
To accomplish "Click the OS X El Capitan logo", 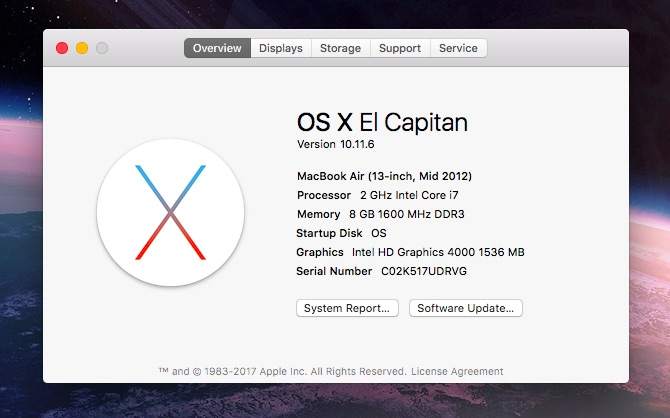I will tap(170, 212).
